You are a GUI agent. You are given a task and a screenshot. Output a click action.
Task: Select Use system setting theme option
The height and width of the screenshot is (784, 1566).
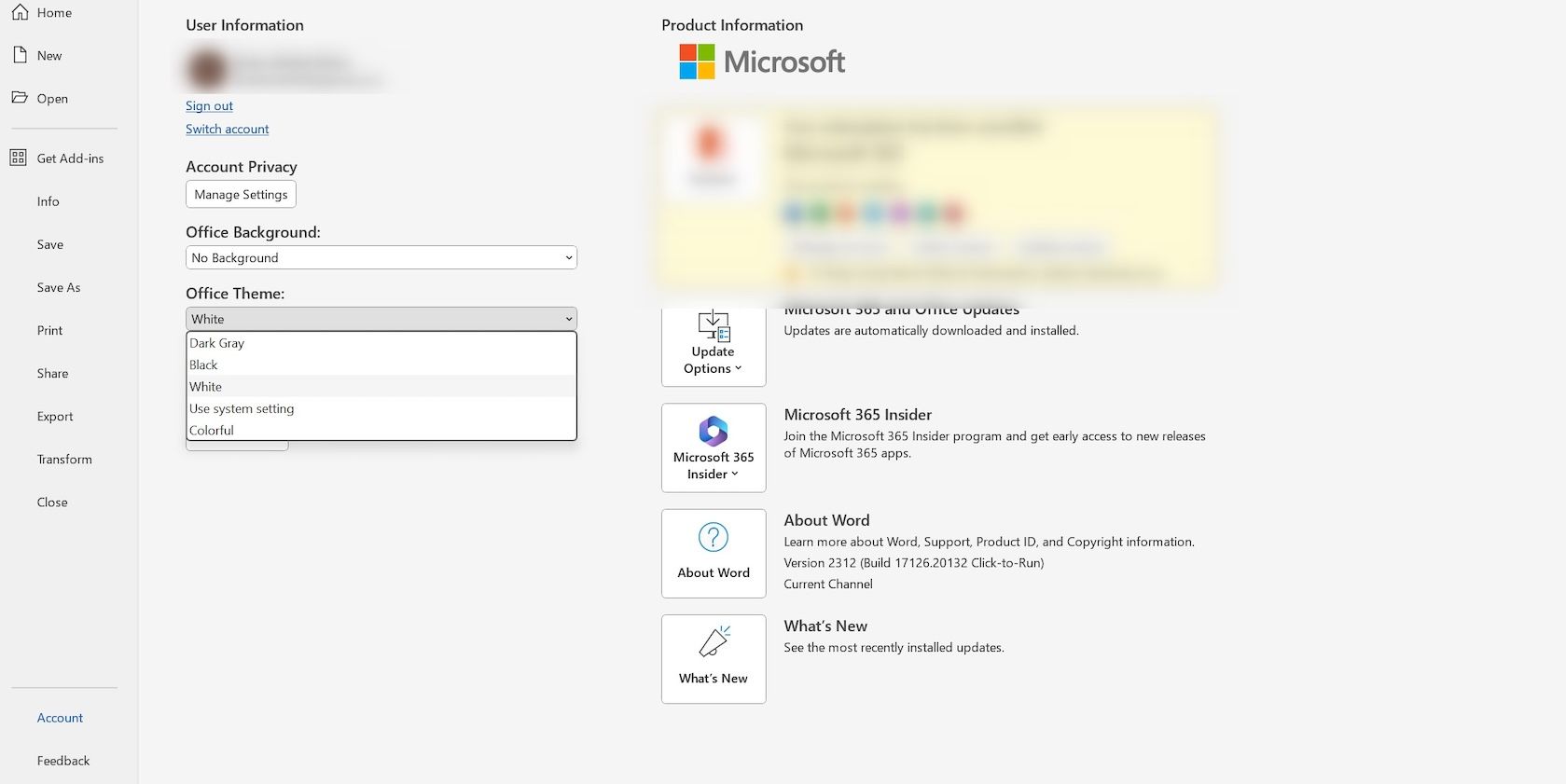point(242,408)
